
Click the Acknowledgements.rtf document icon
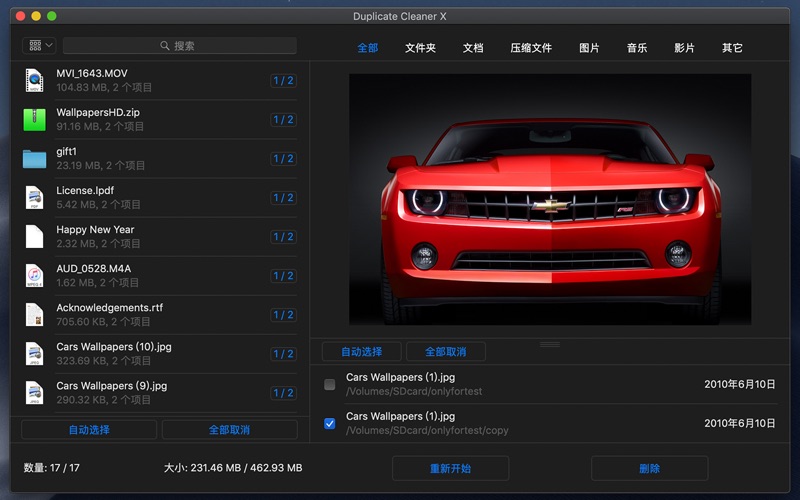click(34, 315)
